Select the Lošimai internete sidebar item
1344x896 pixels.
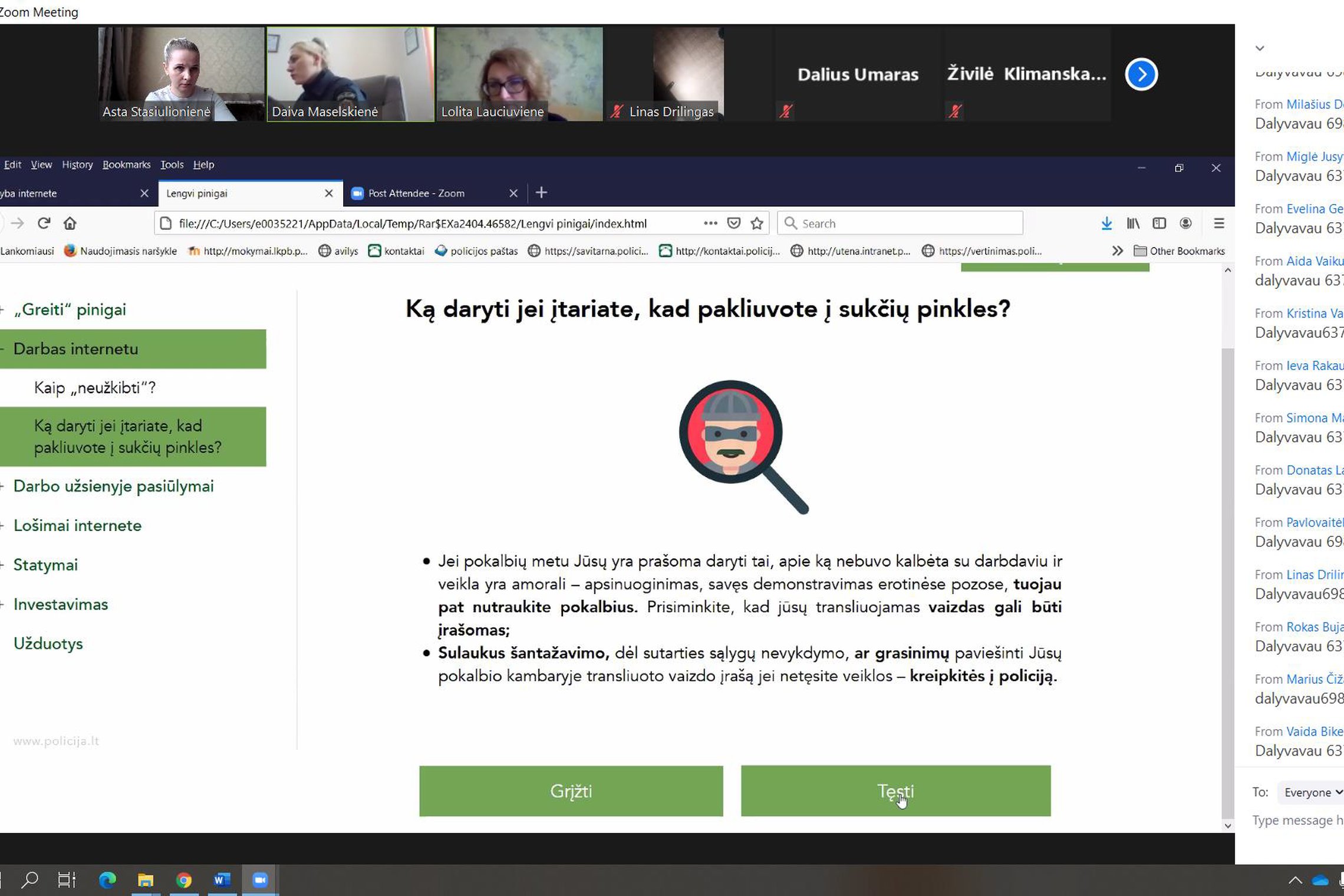[77, 525]
